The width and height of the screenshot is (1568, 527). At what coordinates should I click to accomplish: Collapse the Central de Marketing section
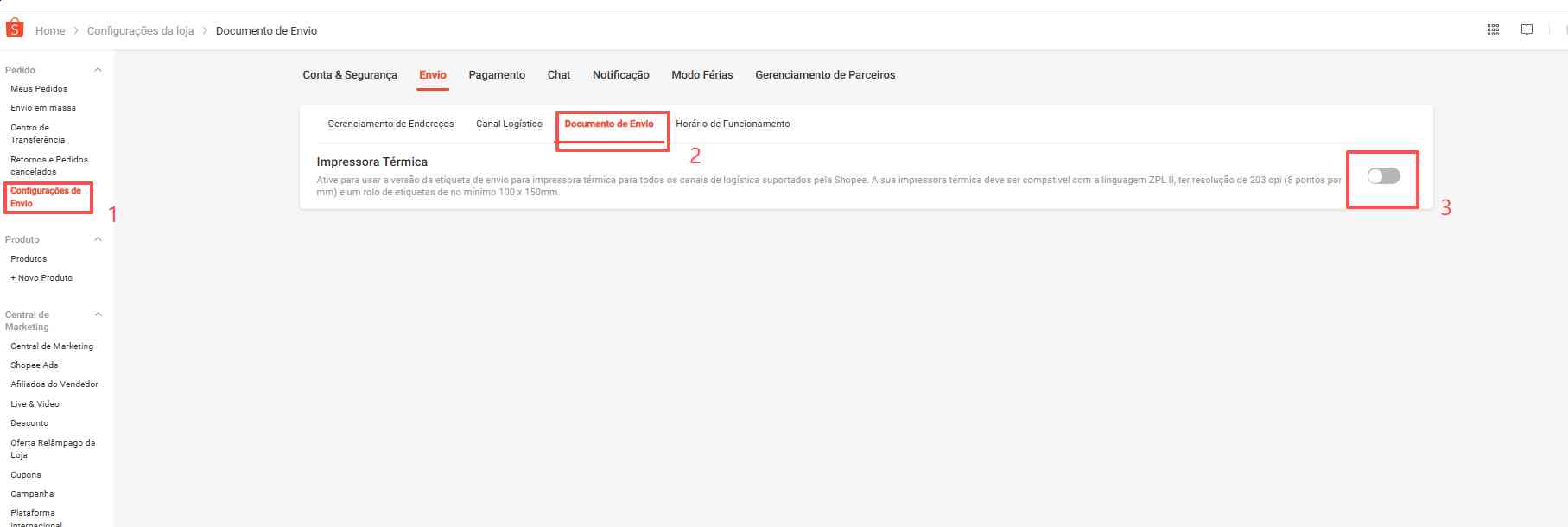coord(98,314)
